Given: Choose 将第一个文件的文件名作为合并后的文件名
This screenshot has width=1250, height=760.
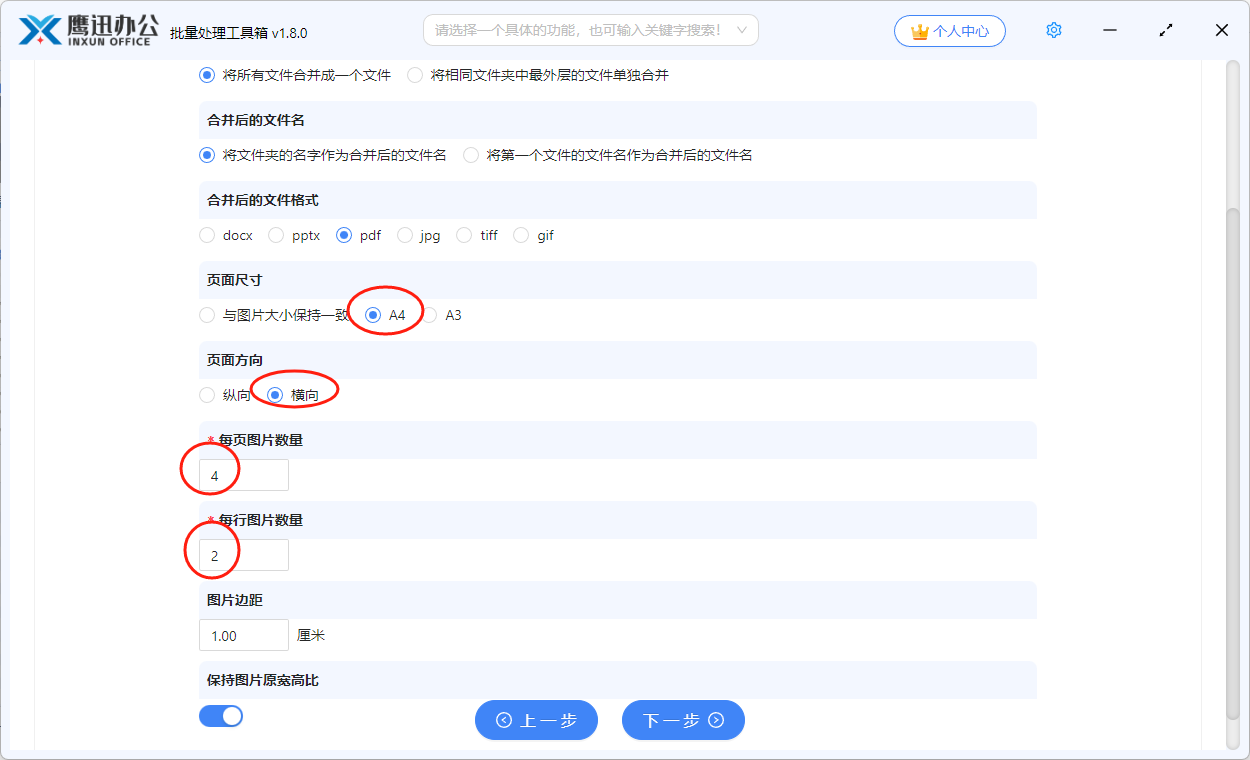Looking at the screenshot, I should click(608, 155).
